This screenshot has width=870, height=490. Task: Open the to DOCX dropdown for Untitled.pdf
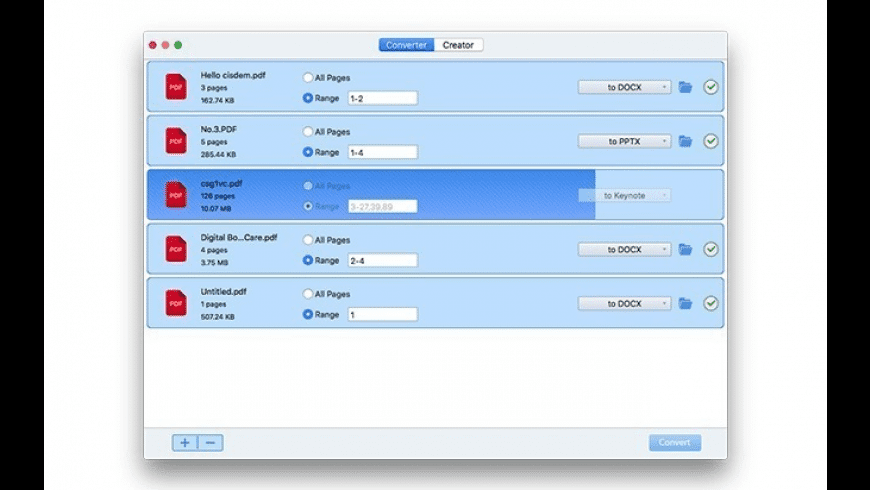tap(624, 304)
